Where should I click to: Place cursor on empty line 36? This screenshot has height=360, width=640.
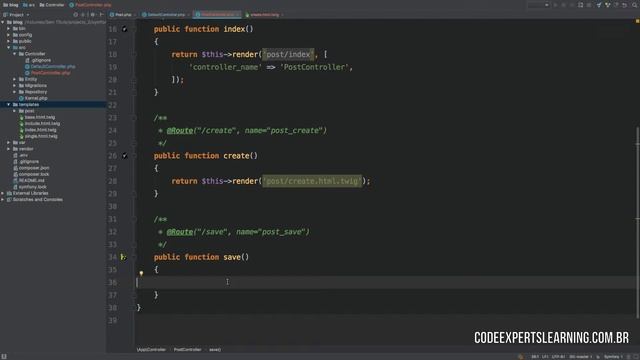coord(386,282)
